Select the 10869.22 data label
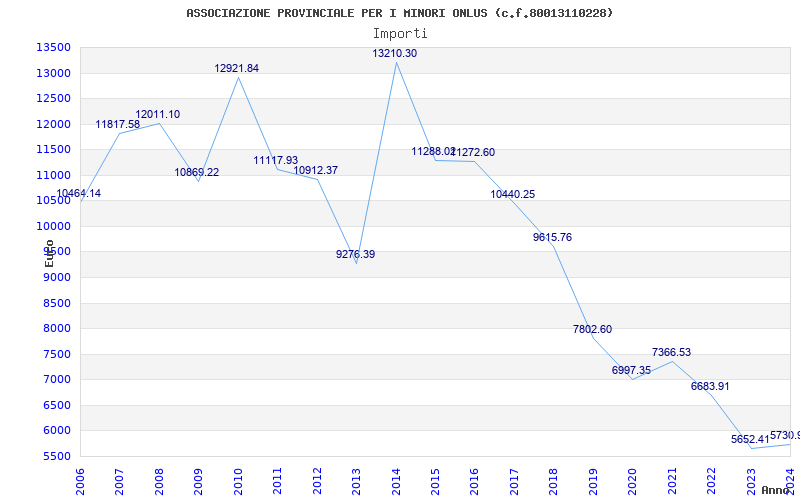800x500 pixels. pos(196,172)
